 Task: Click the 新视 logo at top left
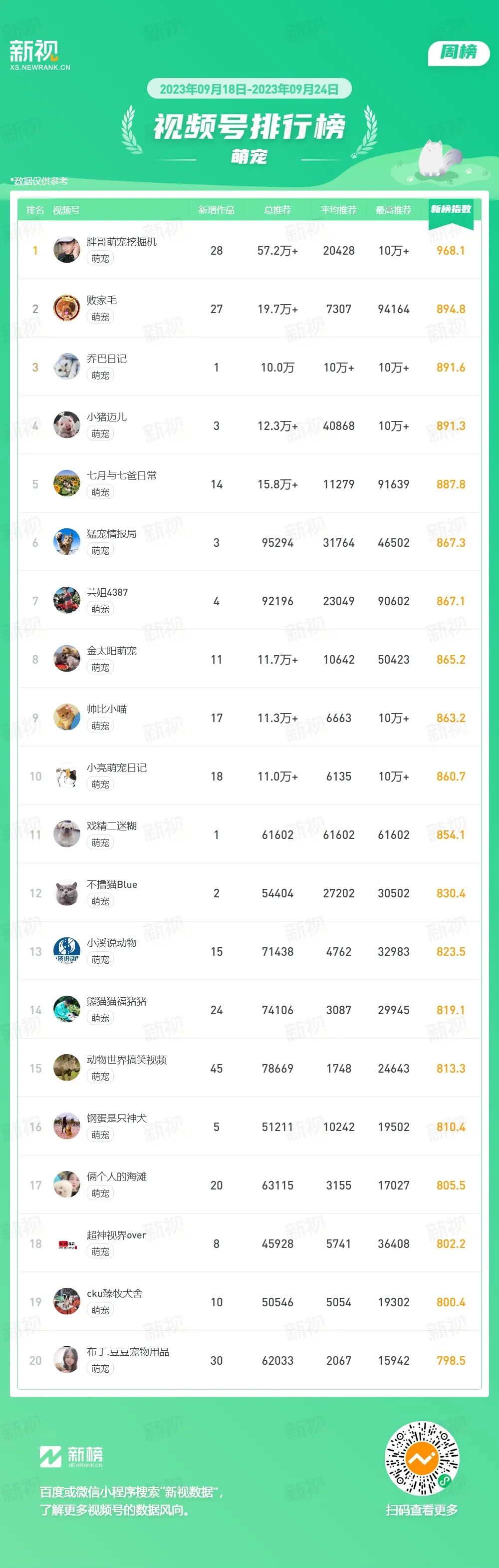[x=39, y=55]
